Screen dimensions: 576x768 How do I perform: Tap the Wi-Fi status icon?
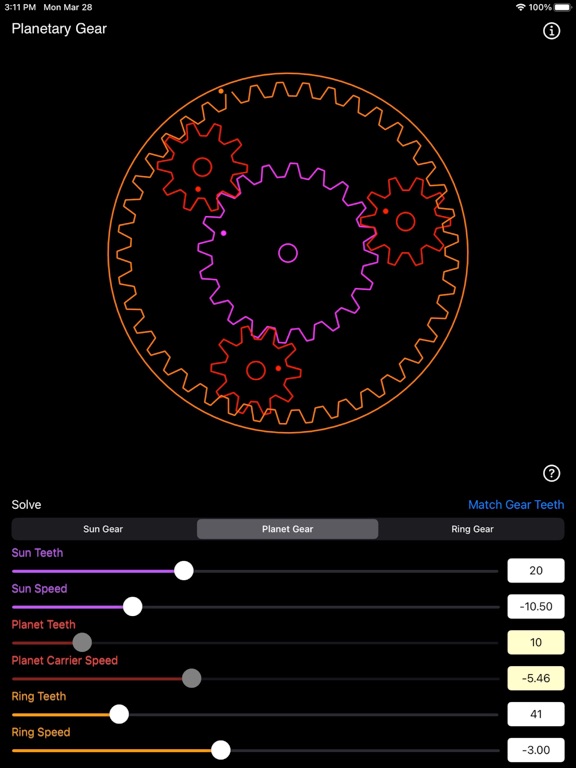pos(521,7)
